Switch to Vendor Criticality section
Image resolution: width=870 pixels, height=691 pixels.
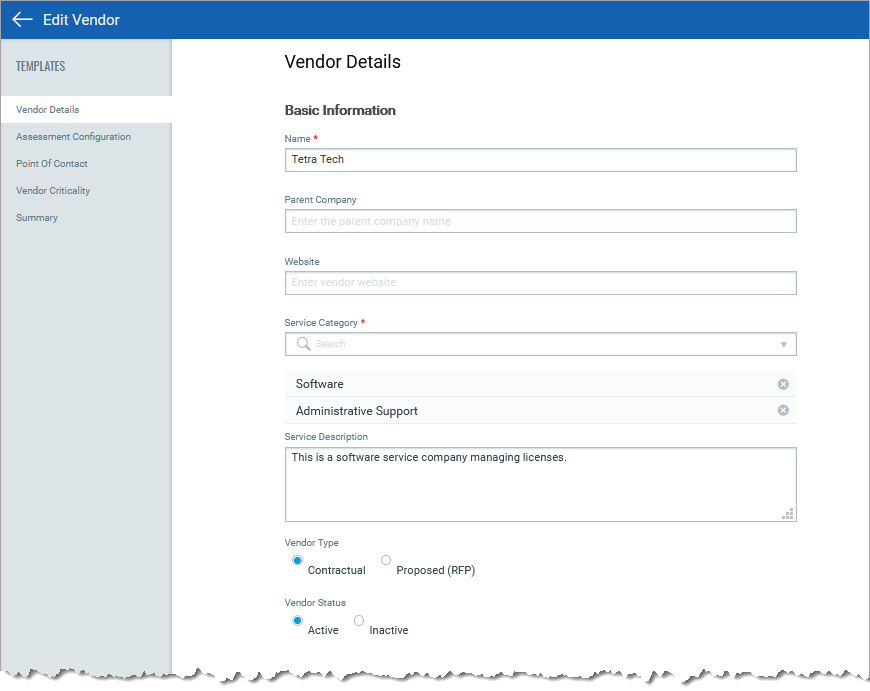click(54, 191)
